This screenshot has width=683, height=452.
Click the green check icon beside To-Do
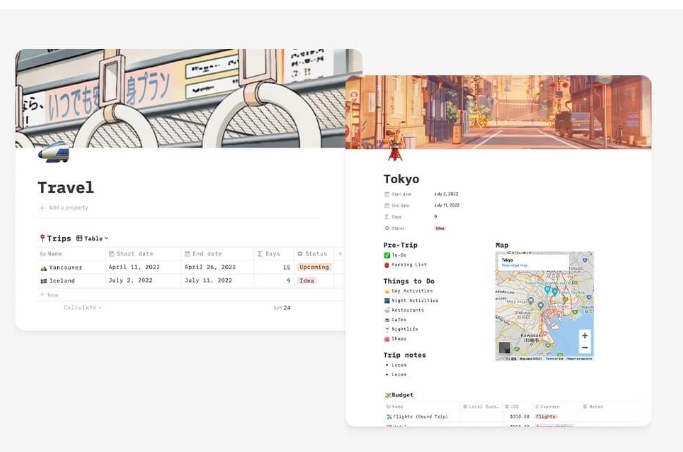click(x=386, y=255)
